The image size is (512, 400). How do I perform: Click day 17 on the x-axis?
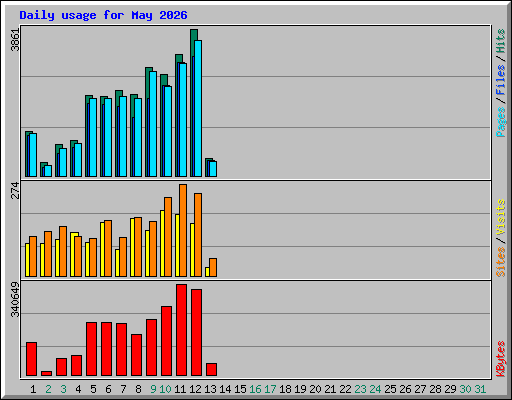click(270, 389)
